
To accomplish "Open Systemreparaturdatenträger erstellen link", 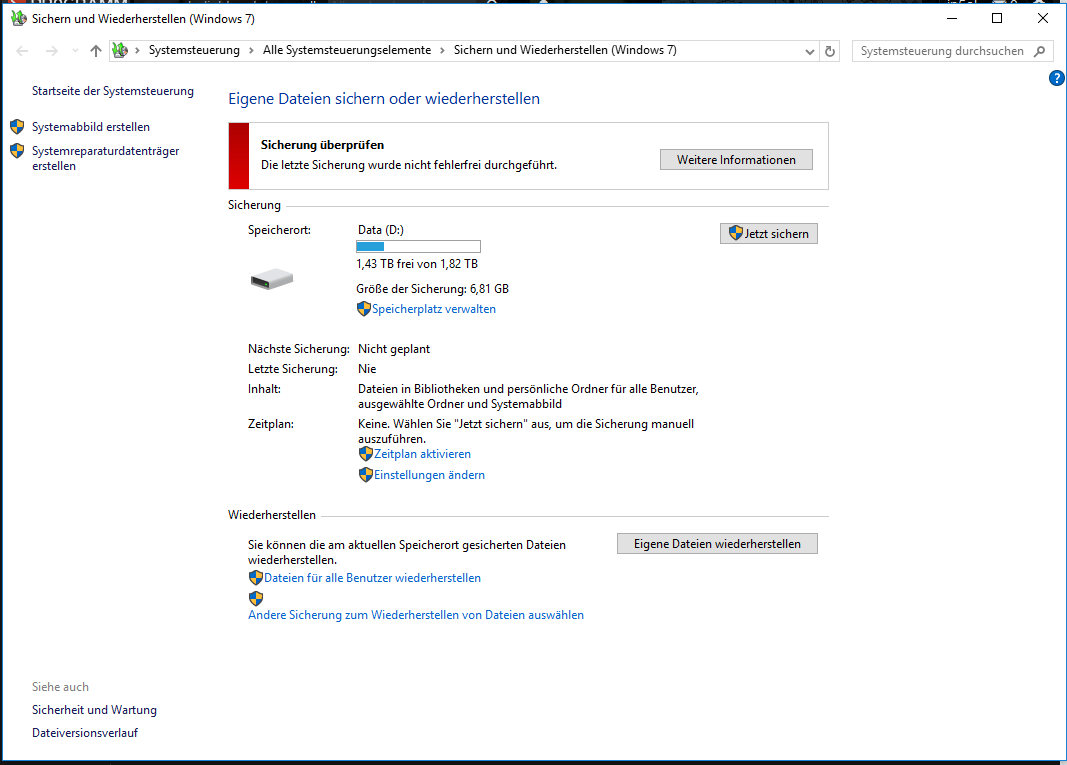I will 105,158.
